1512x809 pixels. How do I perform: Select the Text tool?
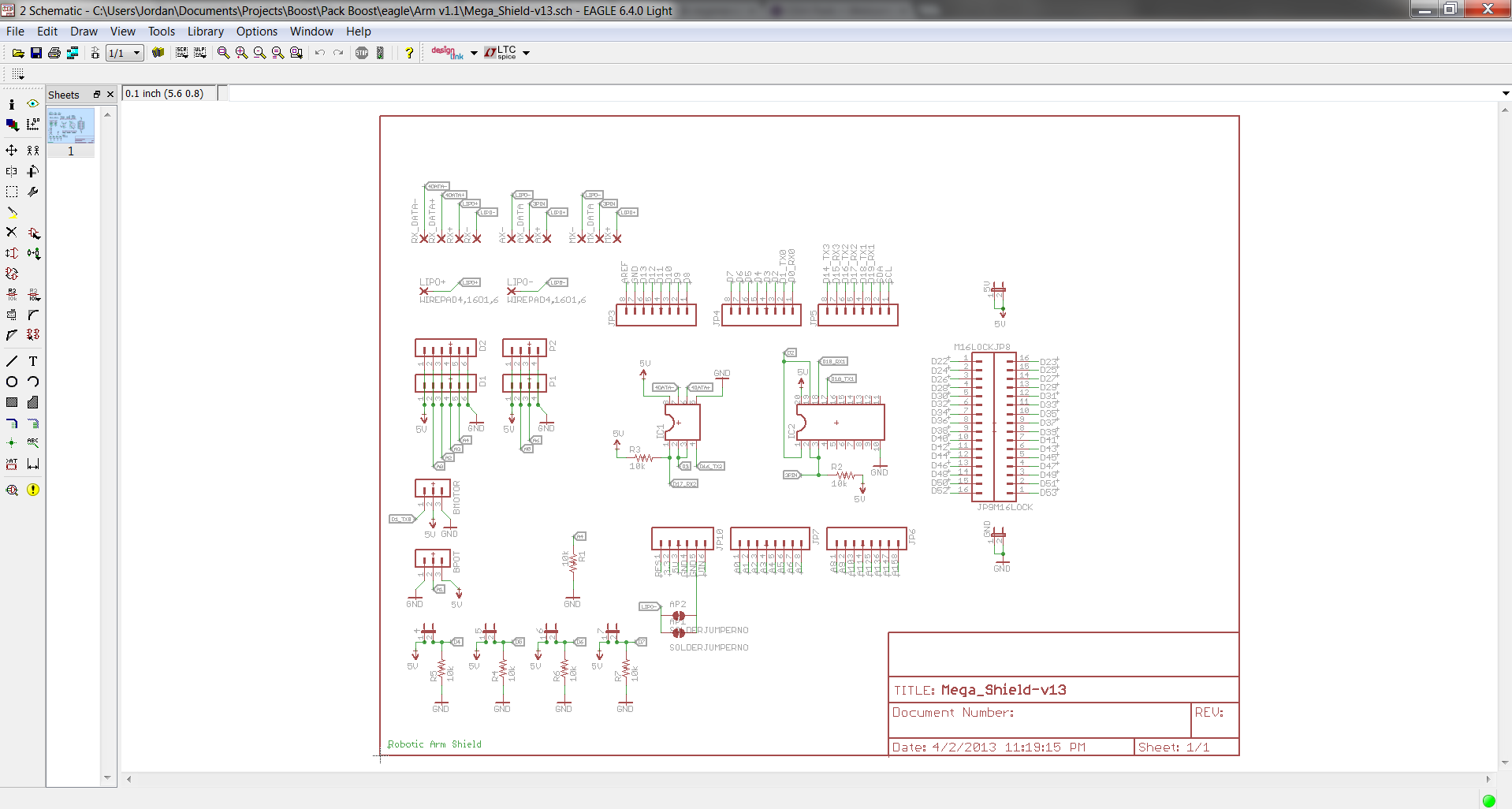coord(33,361)
